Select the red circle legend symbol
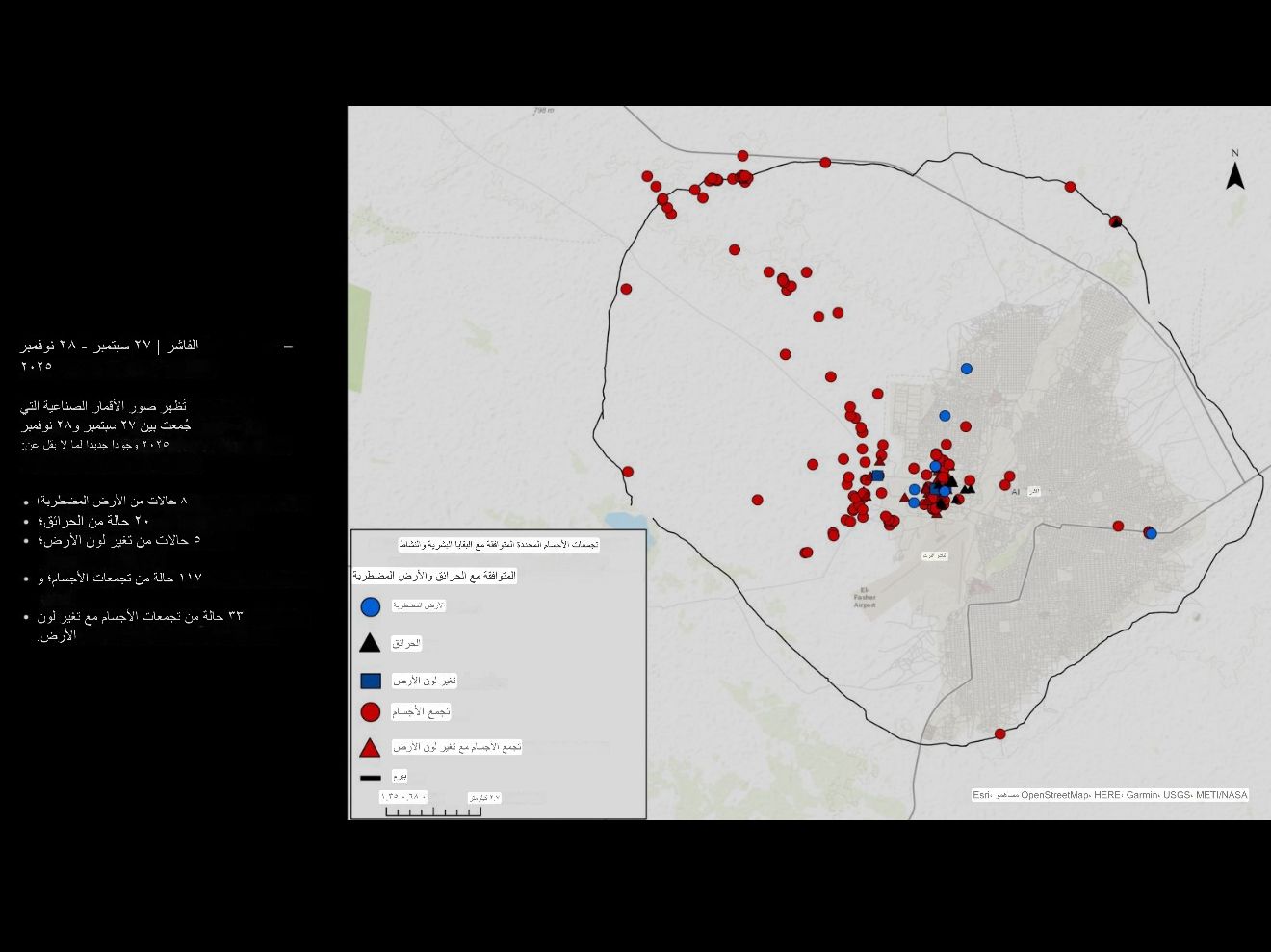This screenshot has width=1271, height=952. pos(370,712)
